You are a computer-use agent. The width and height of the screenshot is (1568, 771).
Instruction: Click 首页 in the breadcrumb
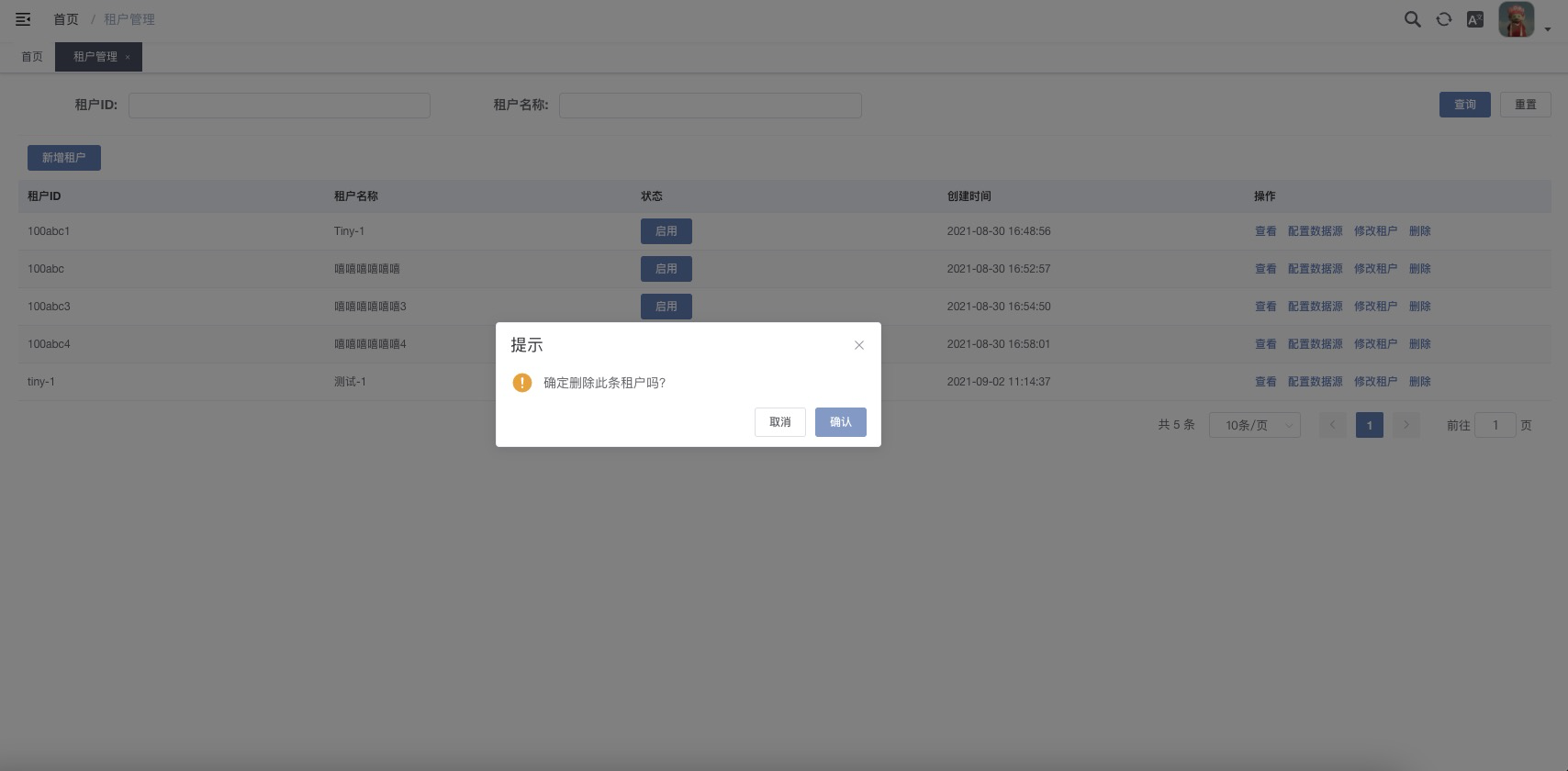pyautogui.click(x=65, y=19)
